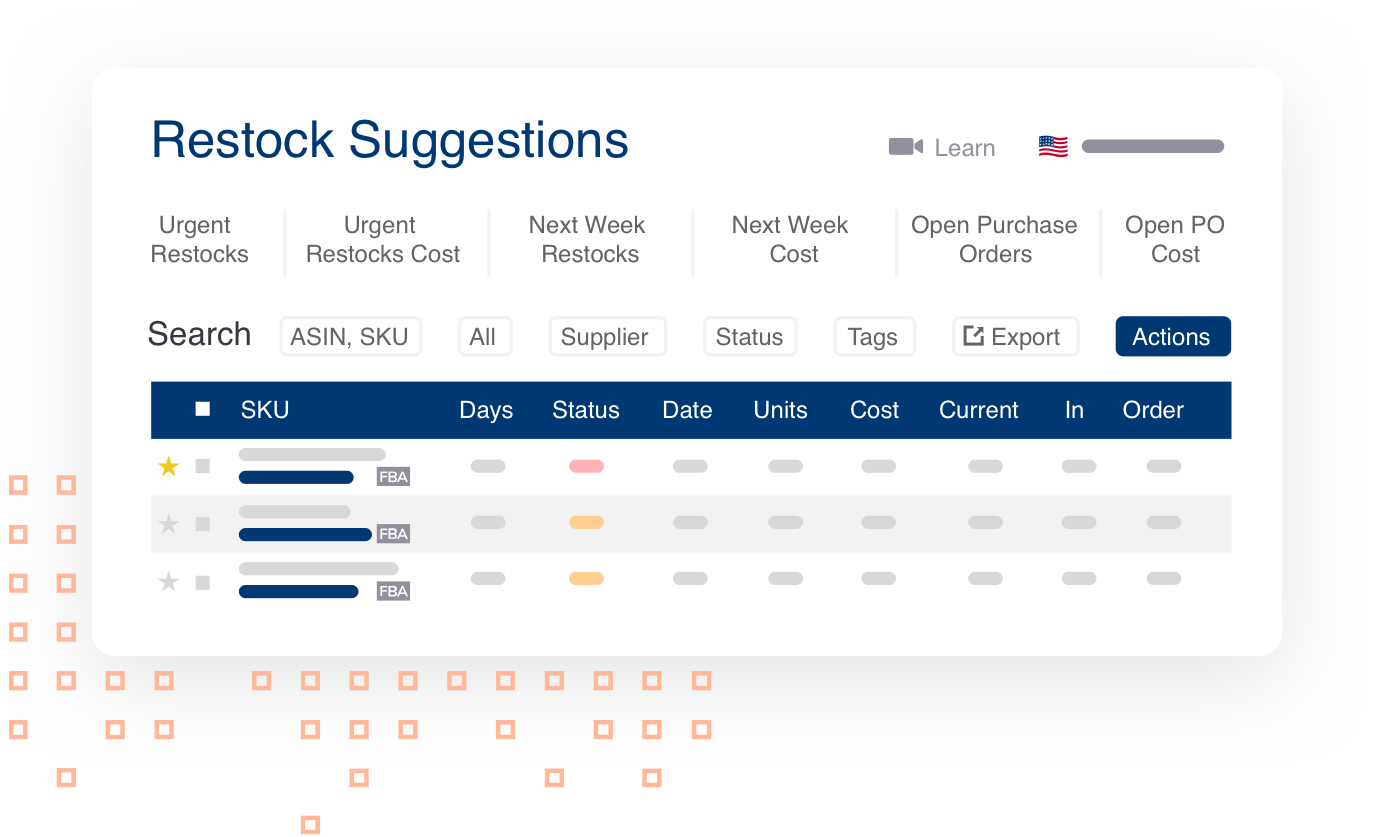The image size is (1374, 837).
Task: Click the Export arrow icon
Action: [973, 337]
